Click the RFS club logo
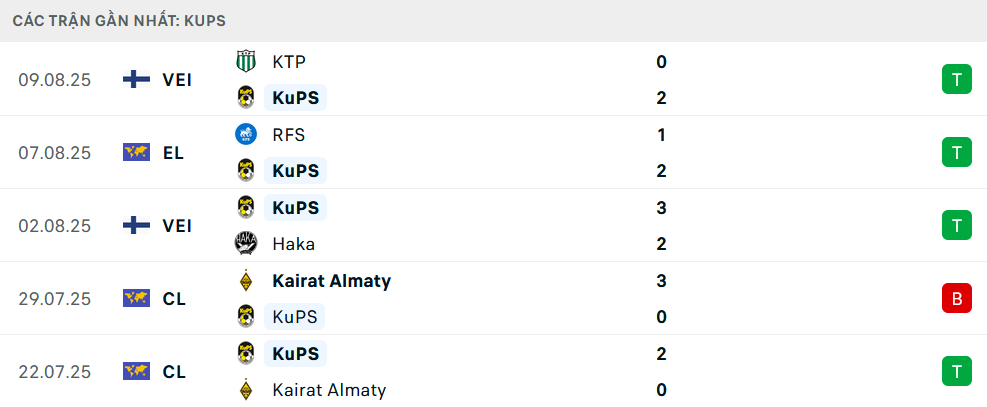 coord(245,135)
